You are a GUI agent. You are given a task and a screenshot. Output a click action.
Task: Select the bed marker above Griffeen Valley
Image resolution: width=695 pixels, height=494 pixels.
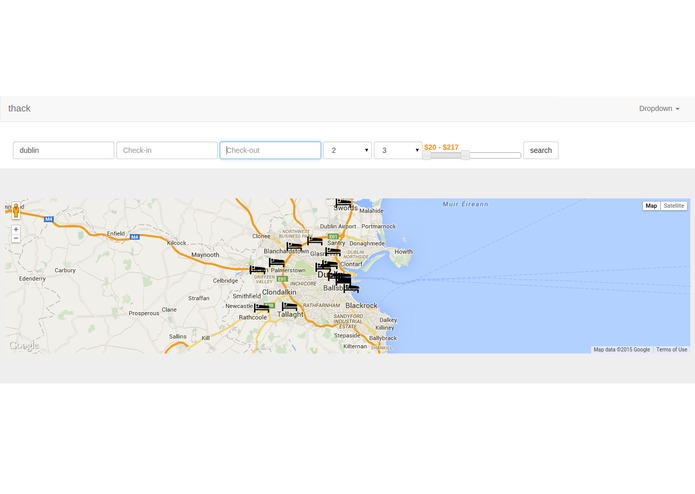click(x=258, y=269)
